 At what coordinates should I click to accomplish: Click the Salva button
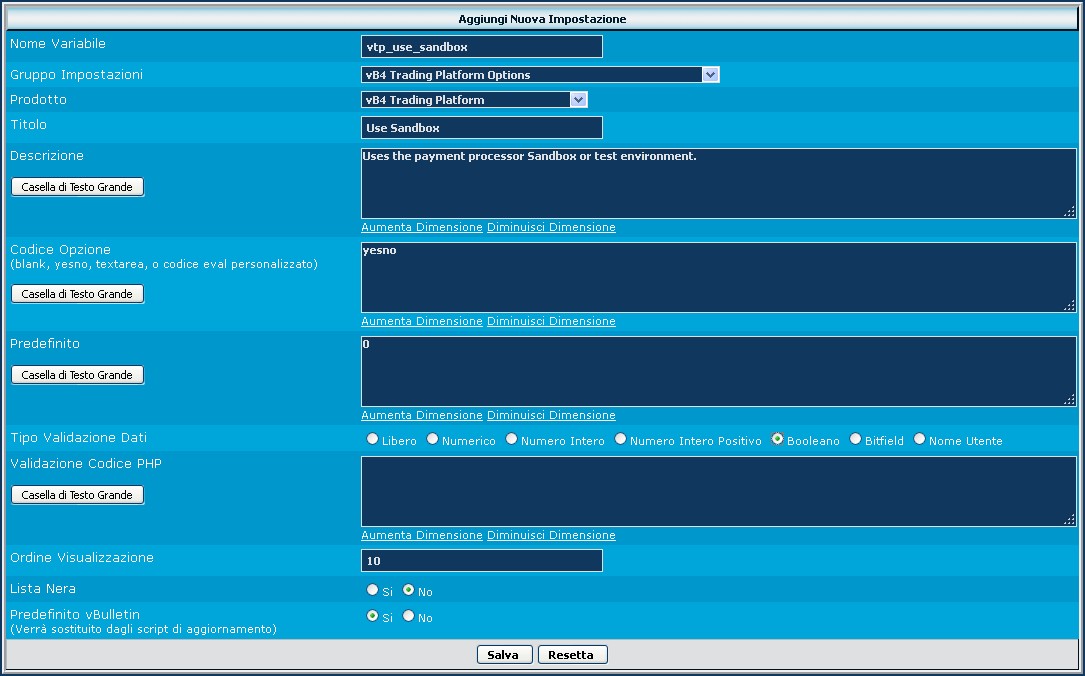pyautogui.click(x=503, y=655)
